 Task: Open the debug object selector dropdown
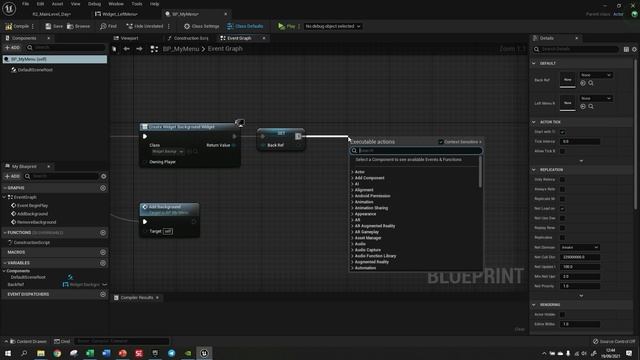click(x=333, y=26)
